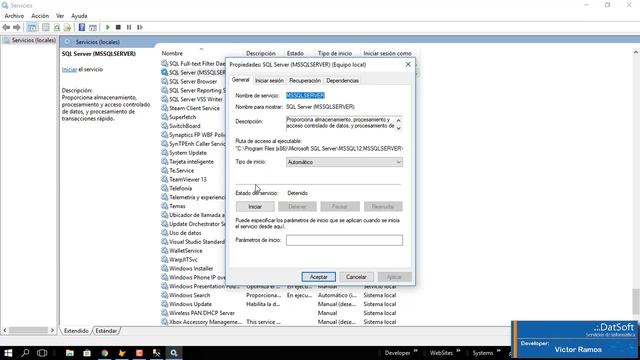Viewport: 640px width, 360px height.
Task: Click the Cancelar button
Action: [x=356, y=277]
